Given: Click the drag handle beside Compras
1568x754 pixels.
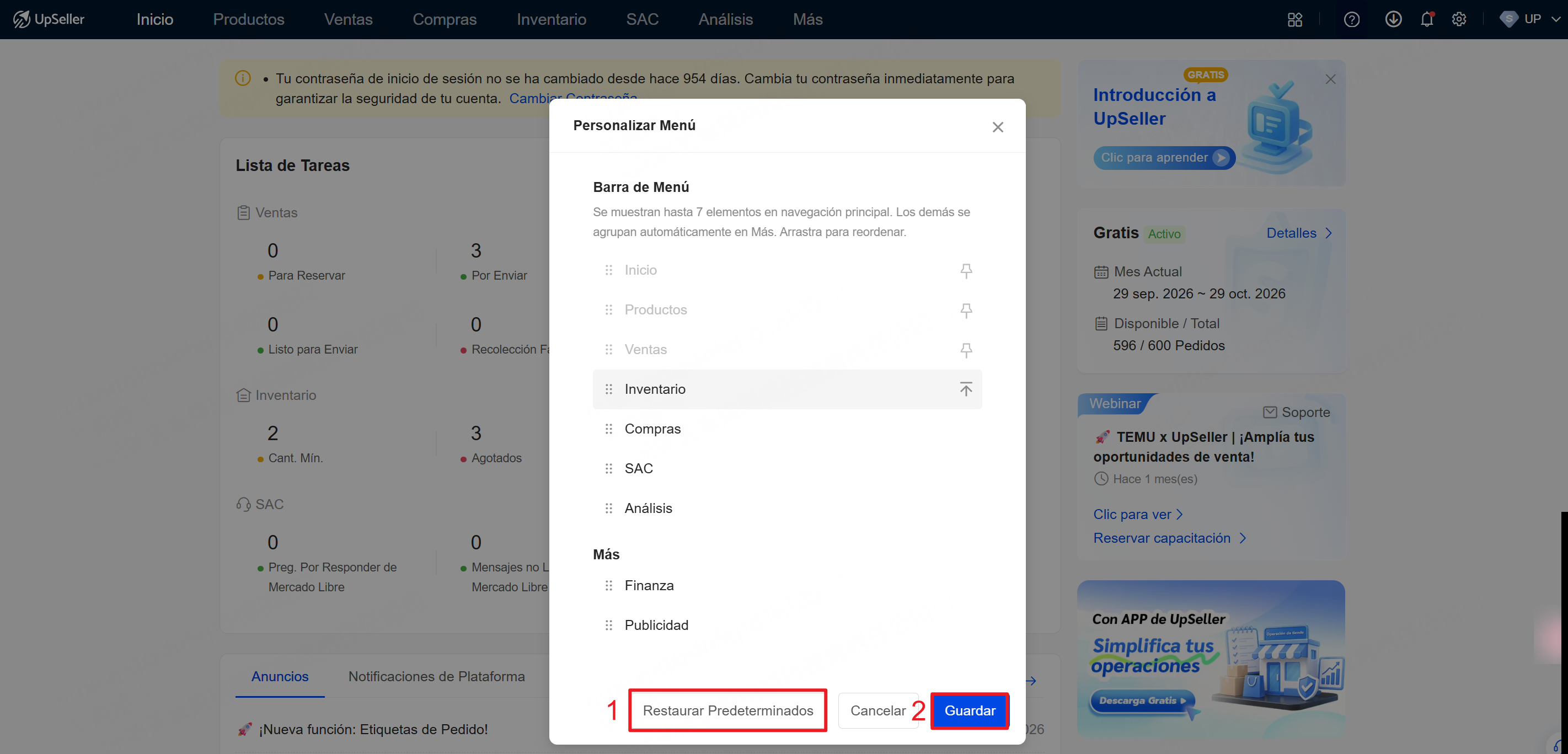Looking at the screenshot, I should (x=609, y=429).
